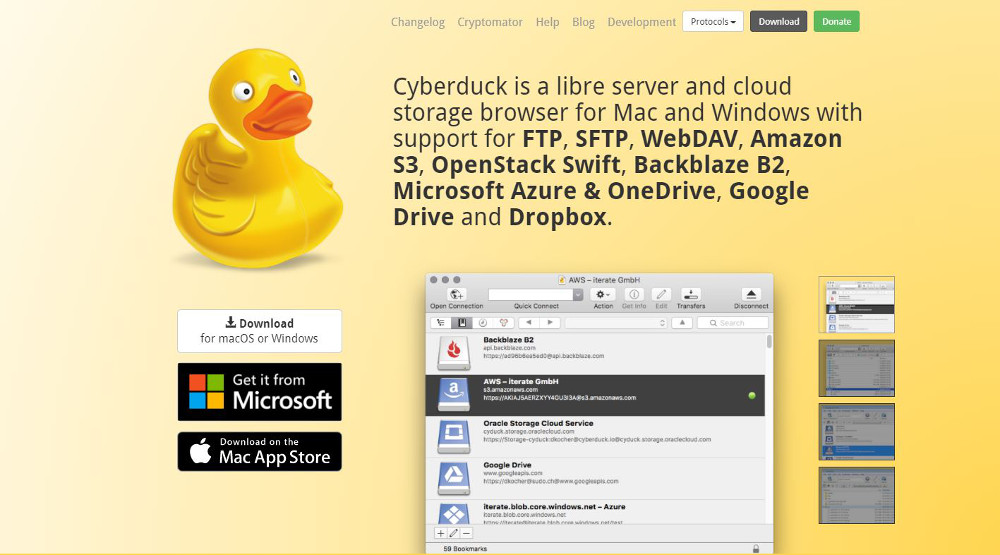This screenshot has width=1000, height=555.
Task: Click the "cyduck.storage.oraclecloud.com" hostname text
Action: [529, 431]
